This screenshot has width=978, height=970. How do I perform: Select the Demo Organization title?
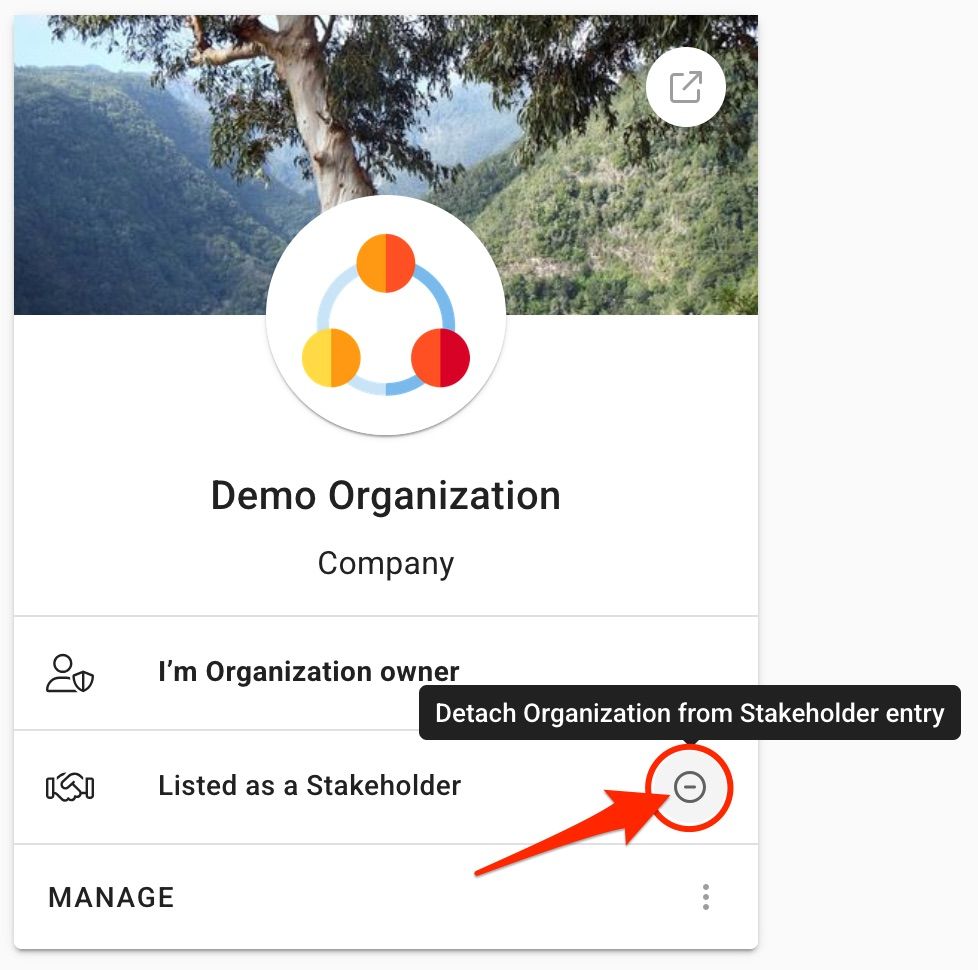[385, 496]
